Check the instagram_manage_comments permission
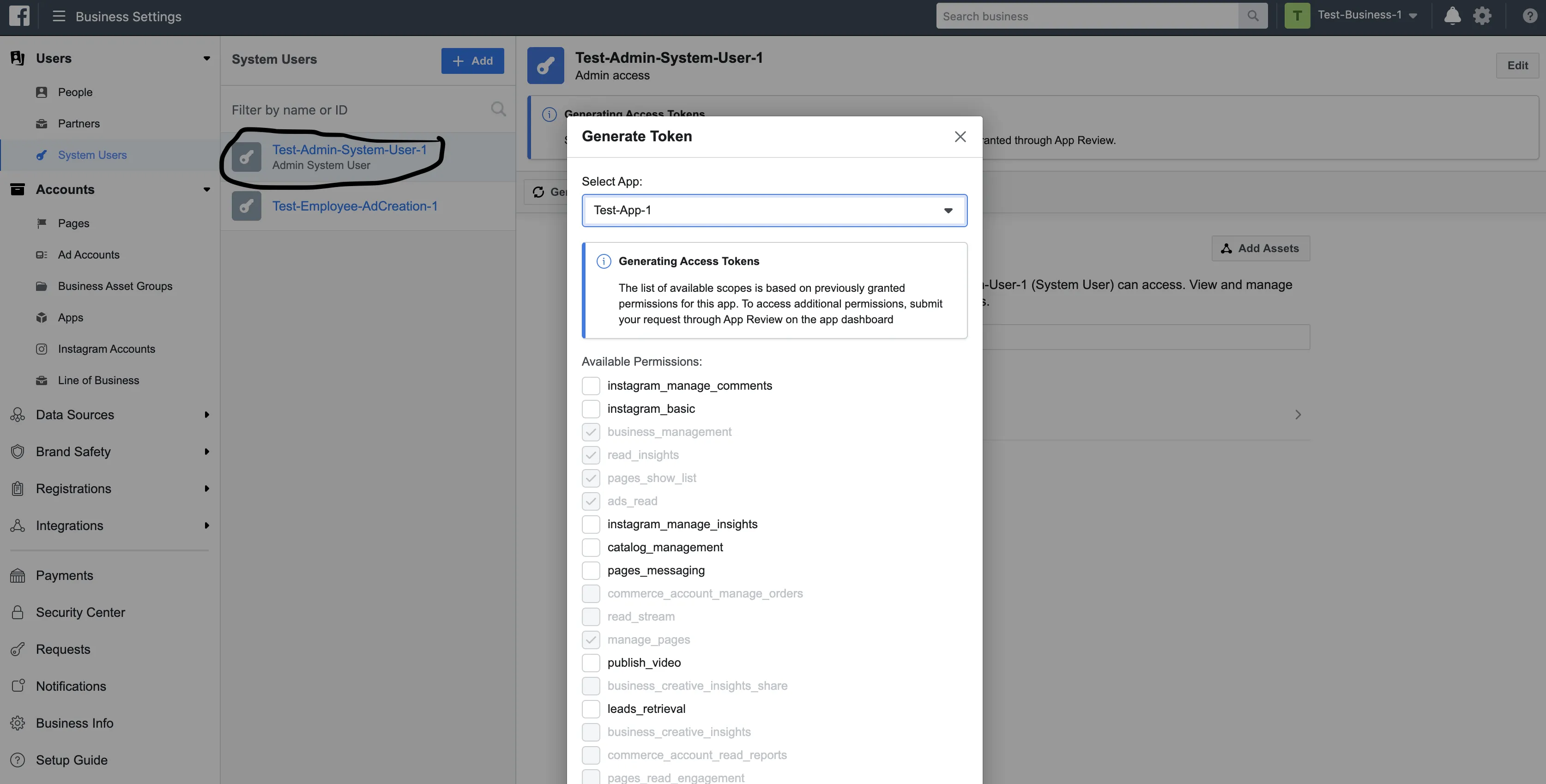Viewport: 1546px width, 784px height. tap(591, 386)
